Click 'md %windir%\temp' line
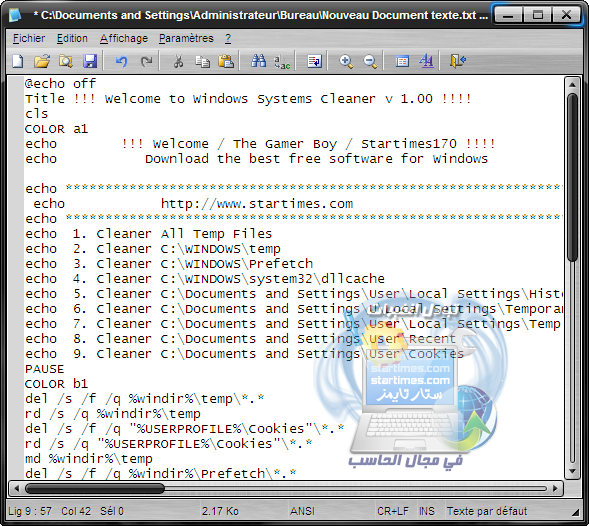Screen dimensions: 589x526 pos(89,459)
